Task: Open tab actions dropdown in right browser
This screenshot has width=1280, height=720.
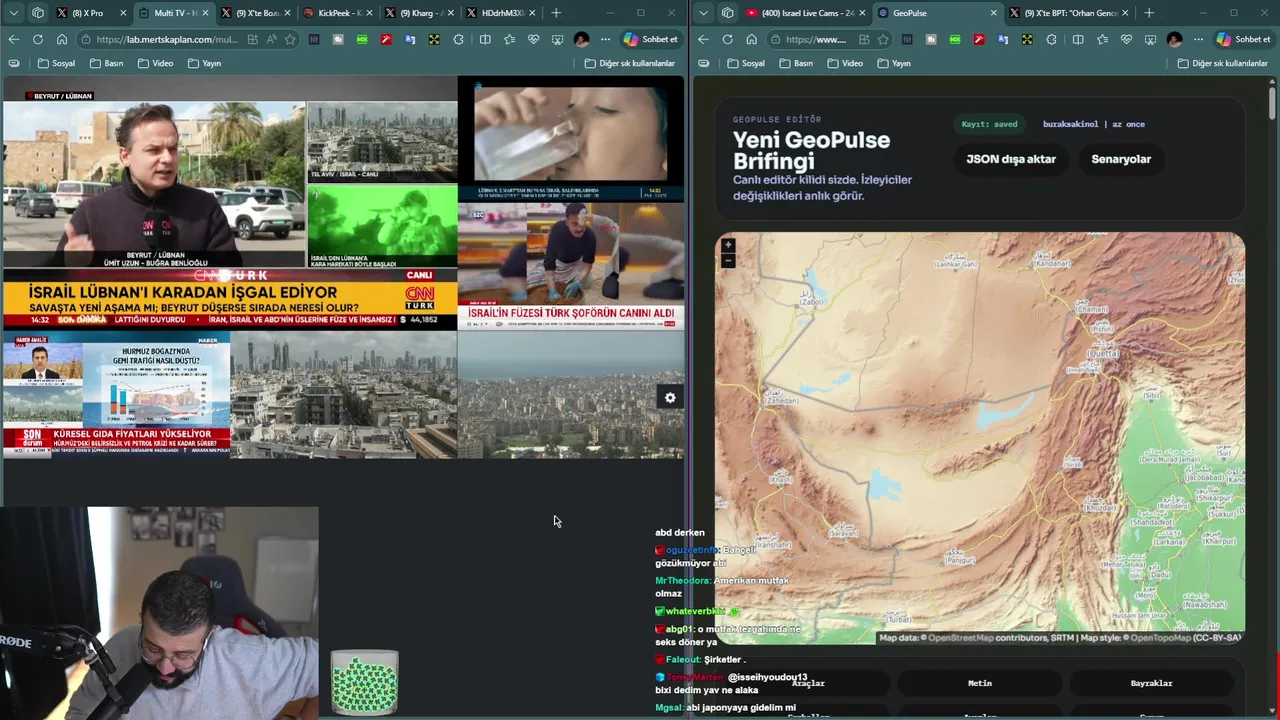Action: [703, 13]
